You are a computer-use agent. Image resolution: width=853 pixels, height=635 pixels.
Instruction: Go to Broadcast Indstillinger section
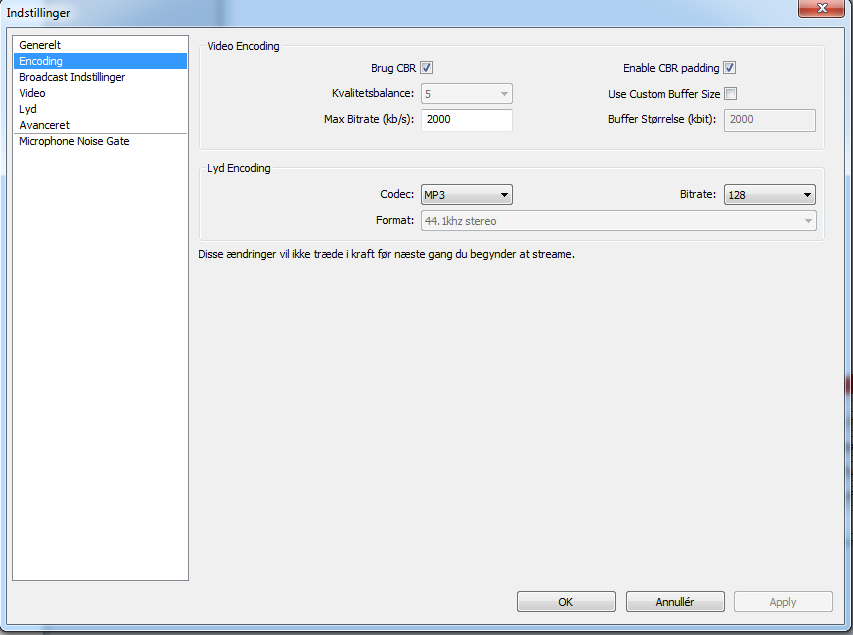pos(72,77)
